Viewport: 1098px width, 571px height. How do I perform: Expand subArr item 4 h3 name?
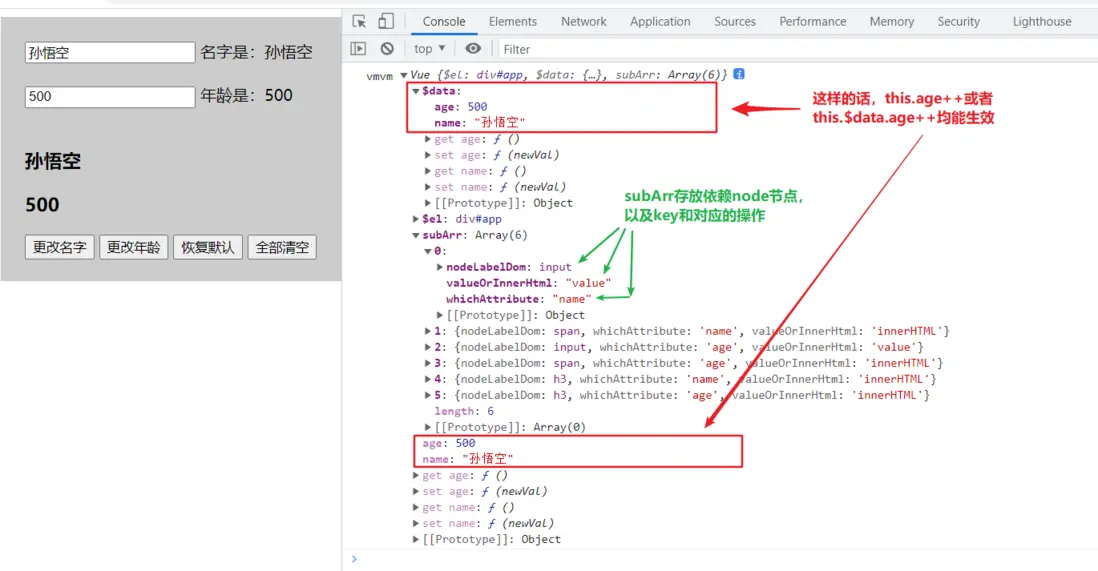point(428,380)
